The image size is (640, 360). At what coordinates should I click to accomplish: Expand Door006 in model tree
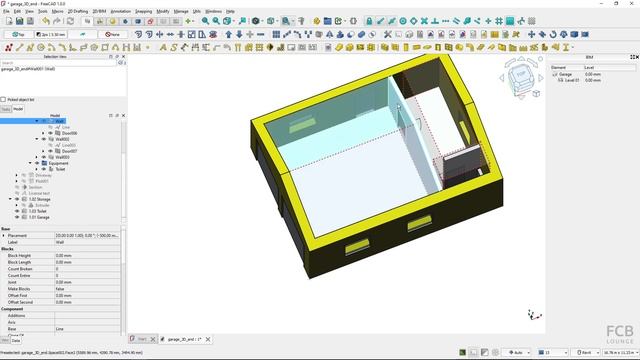43,133
